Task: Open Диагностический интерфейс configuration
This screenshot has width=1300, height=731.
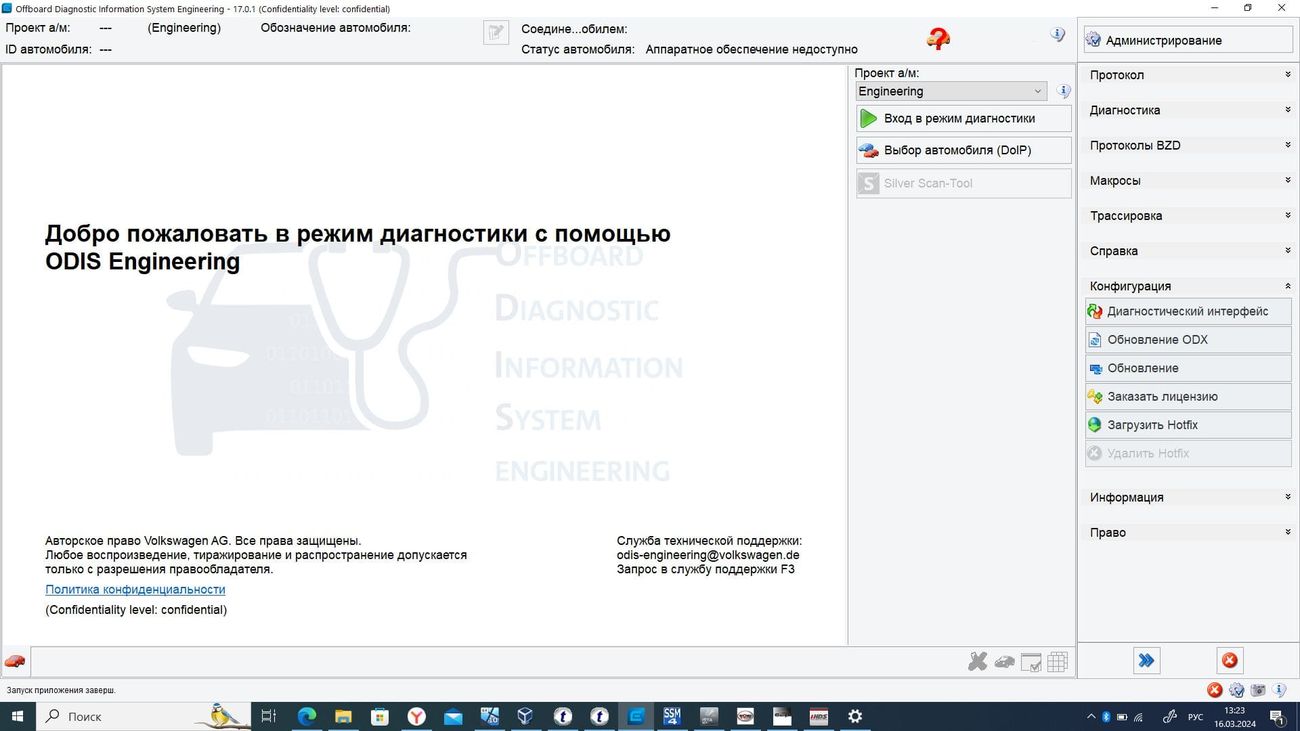Action: 1188,311
